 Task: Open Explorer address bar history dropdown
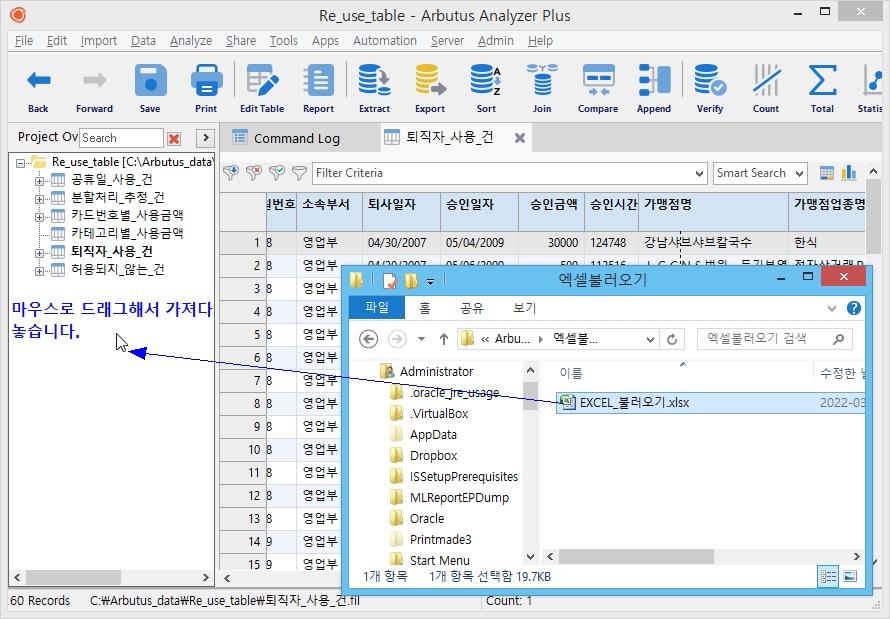coord(650,339)
